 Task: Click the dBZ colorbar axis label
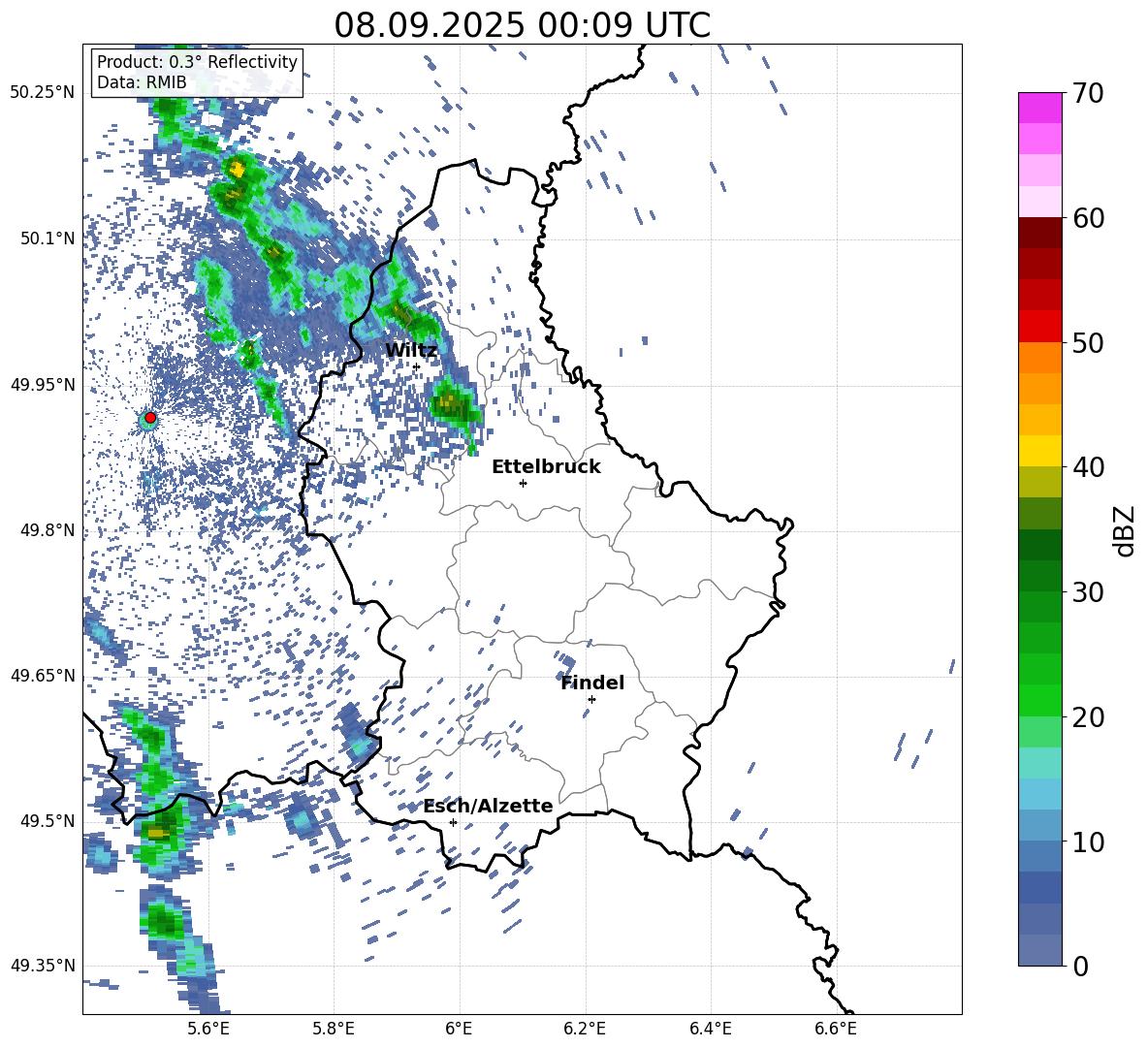pyautogui.click(x=1126, y=530)
